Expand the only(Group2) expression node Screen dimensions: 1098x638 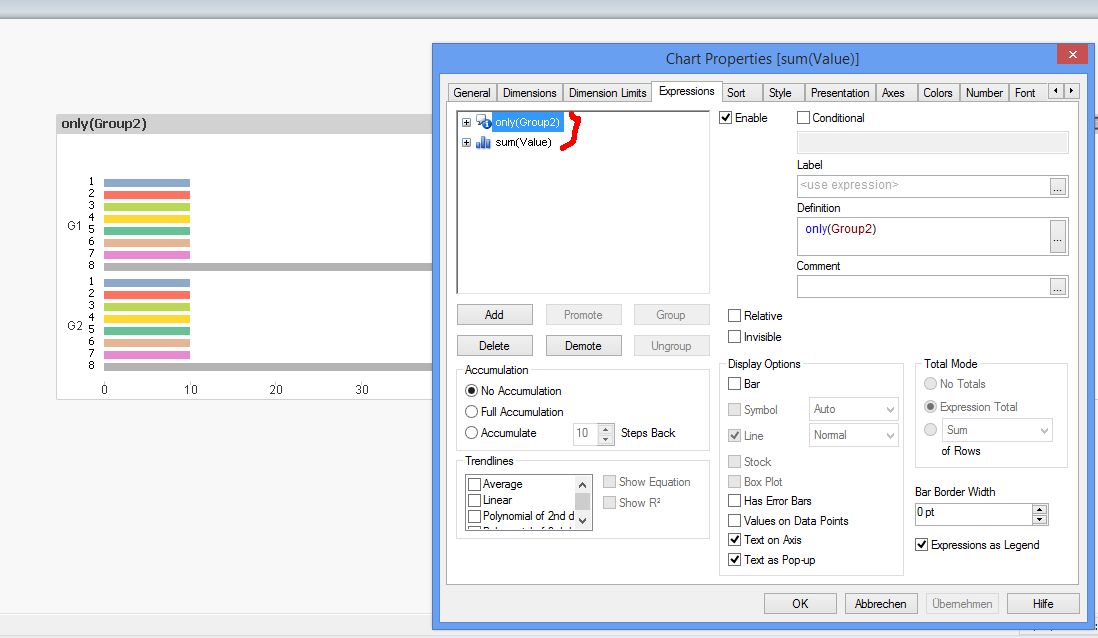pos(466,123)
